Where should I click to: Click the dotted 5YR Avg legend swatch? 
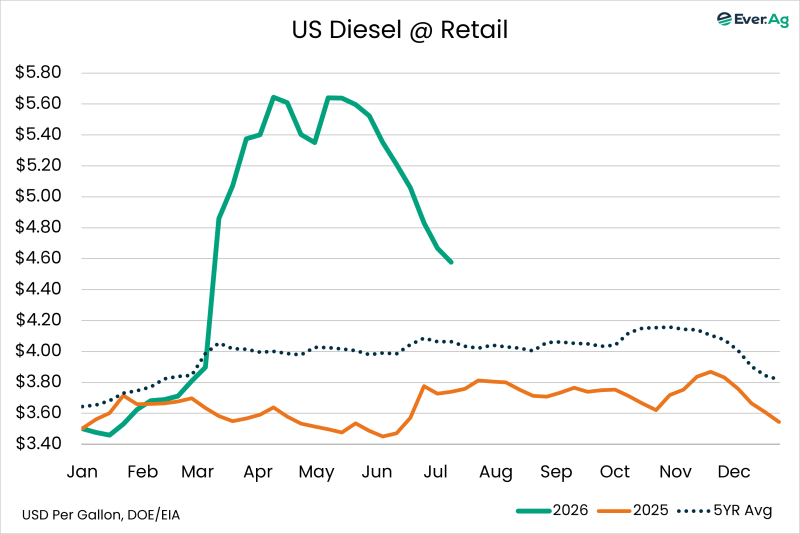point(694,511)
